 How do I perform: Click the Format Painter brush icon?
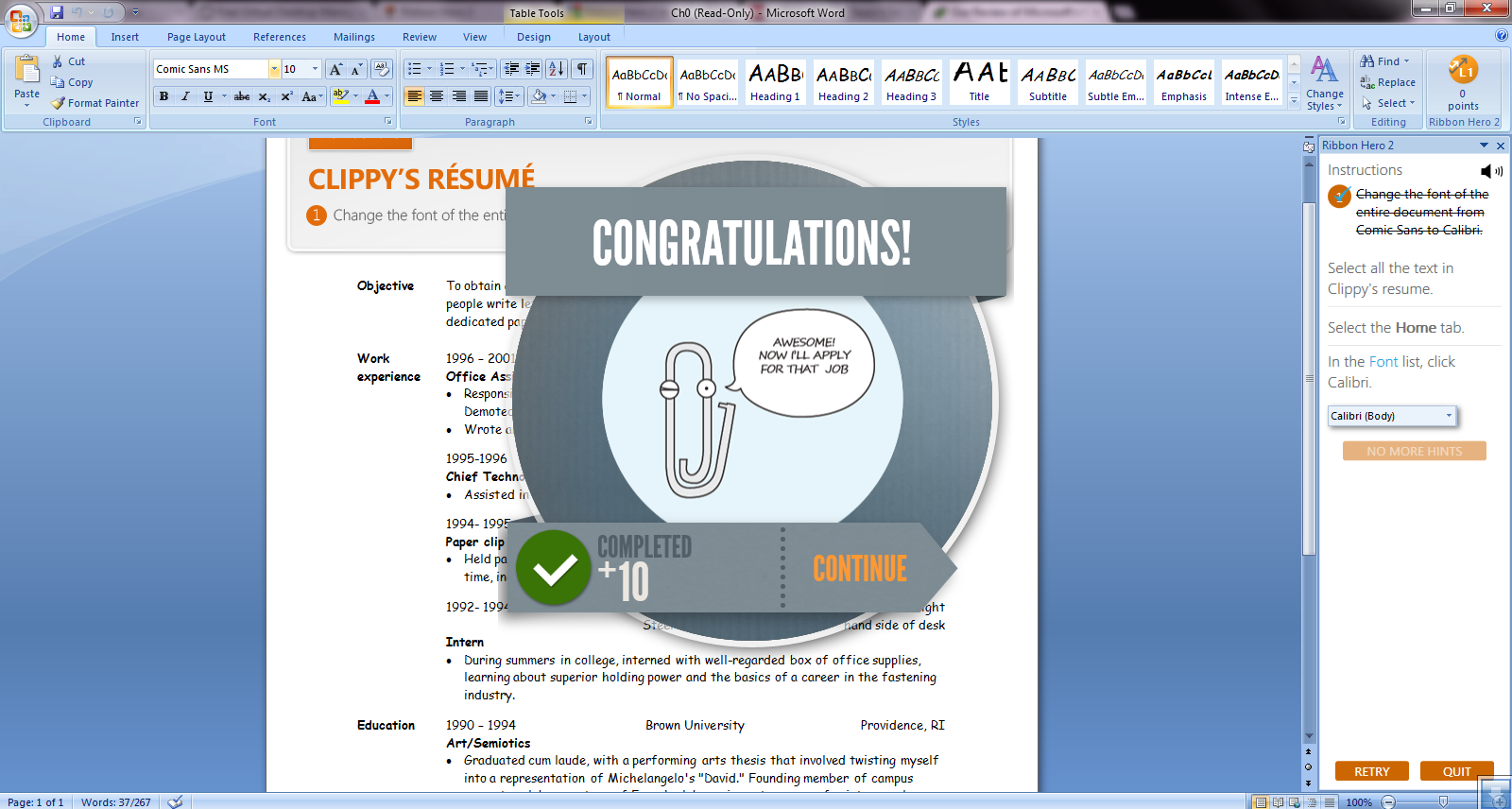[59, 103]
